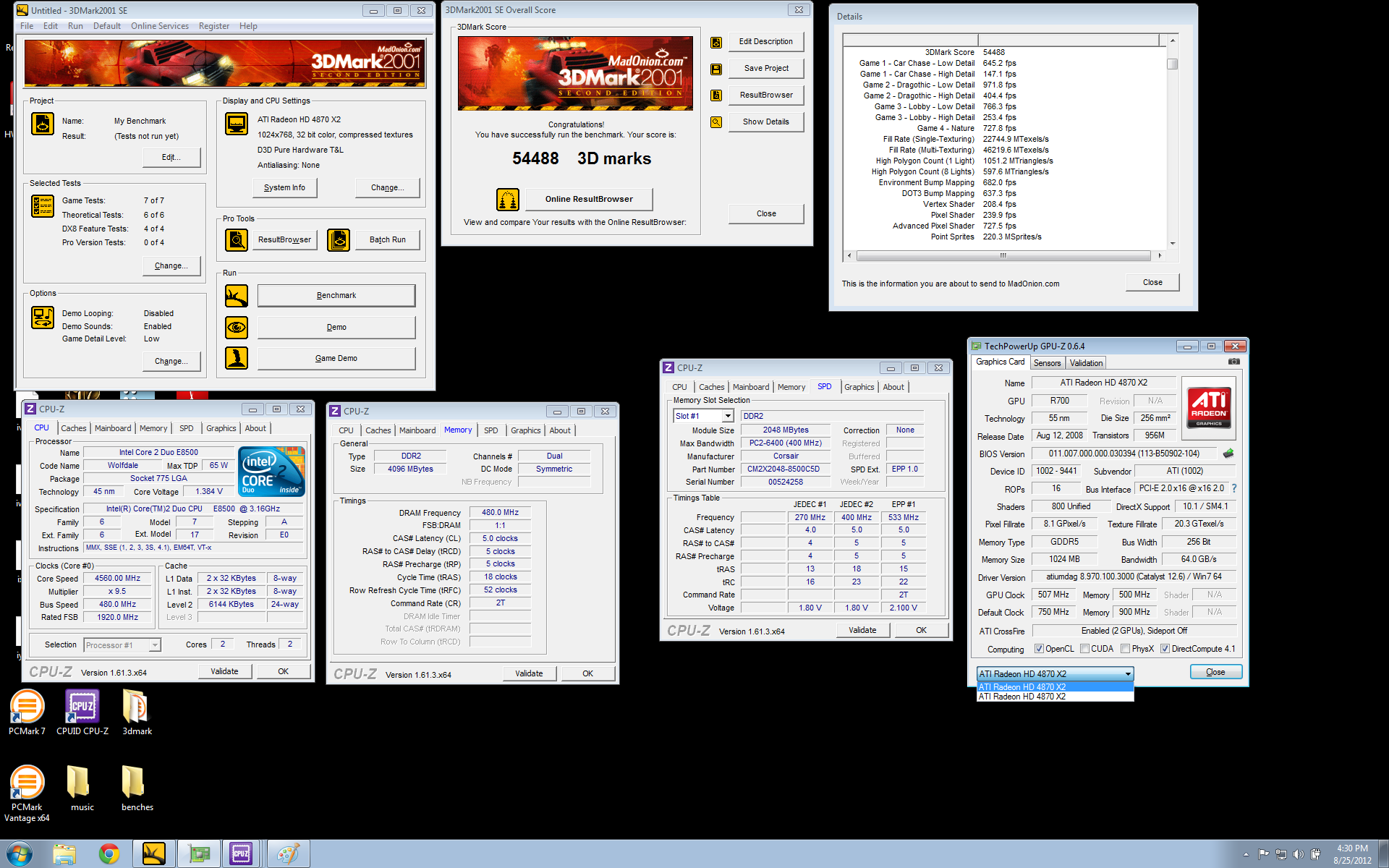Click the Paint icon in the taskbar
The width and height of the screenshot is (1389, 868).
288,854
